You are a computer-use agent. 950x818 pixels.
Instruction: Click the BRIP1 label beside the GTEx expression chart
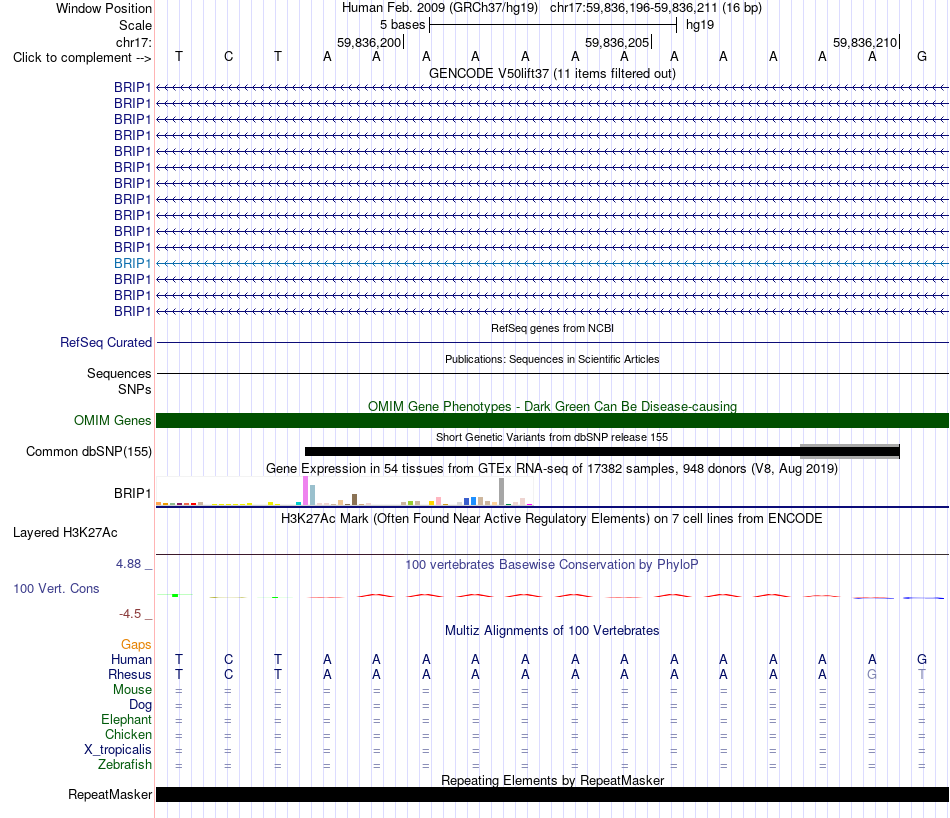[x=132, y=493]
